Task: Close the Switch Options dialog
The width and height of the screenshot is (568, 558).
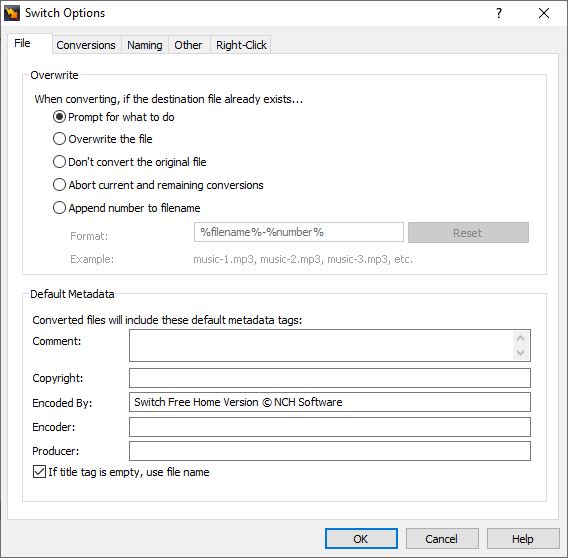Action: 544,13
